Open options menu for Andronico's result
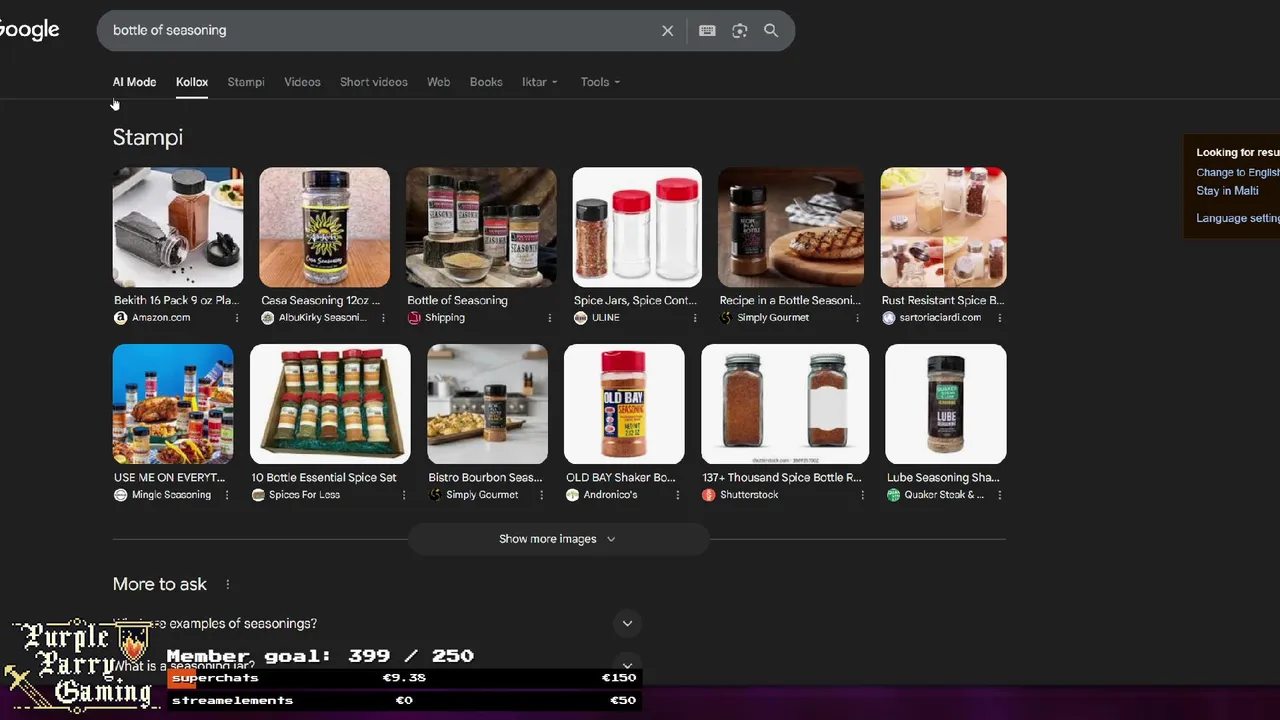Image resolution: width=1280 pixels, height=720 pixels. pyautogui.click(x=679, y=495)
